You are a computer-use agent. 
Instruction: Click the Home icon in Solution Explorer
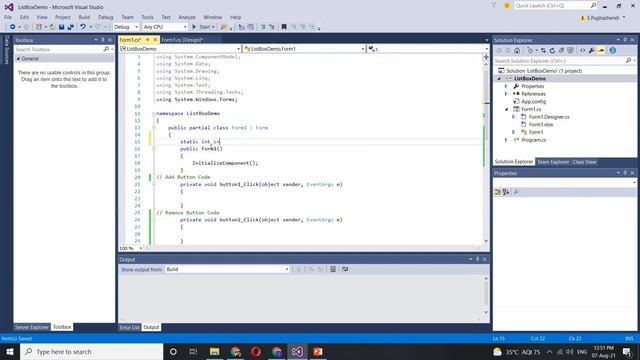[x=517, y=51]
